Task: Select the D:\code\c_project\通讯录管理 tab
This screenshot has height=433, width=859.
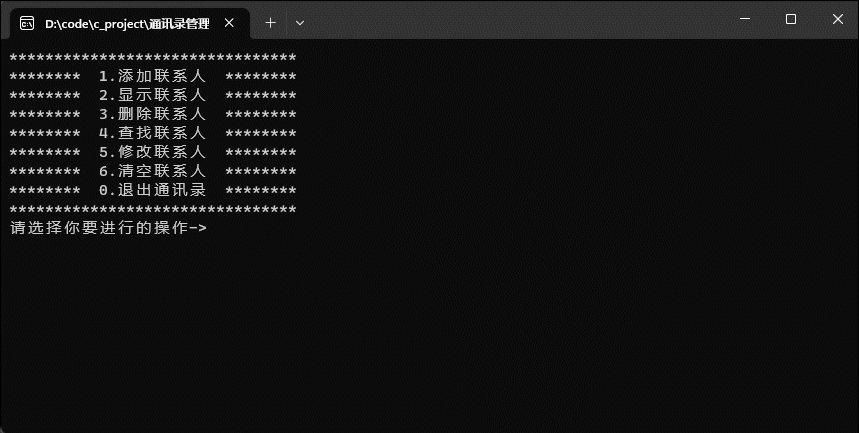Action: click(130, 24)
